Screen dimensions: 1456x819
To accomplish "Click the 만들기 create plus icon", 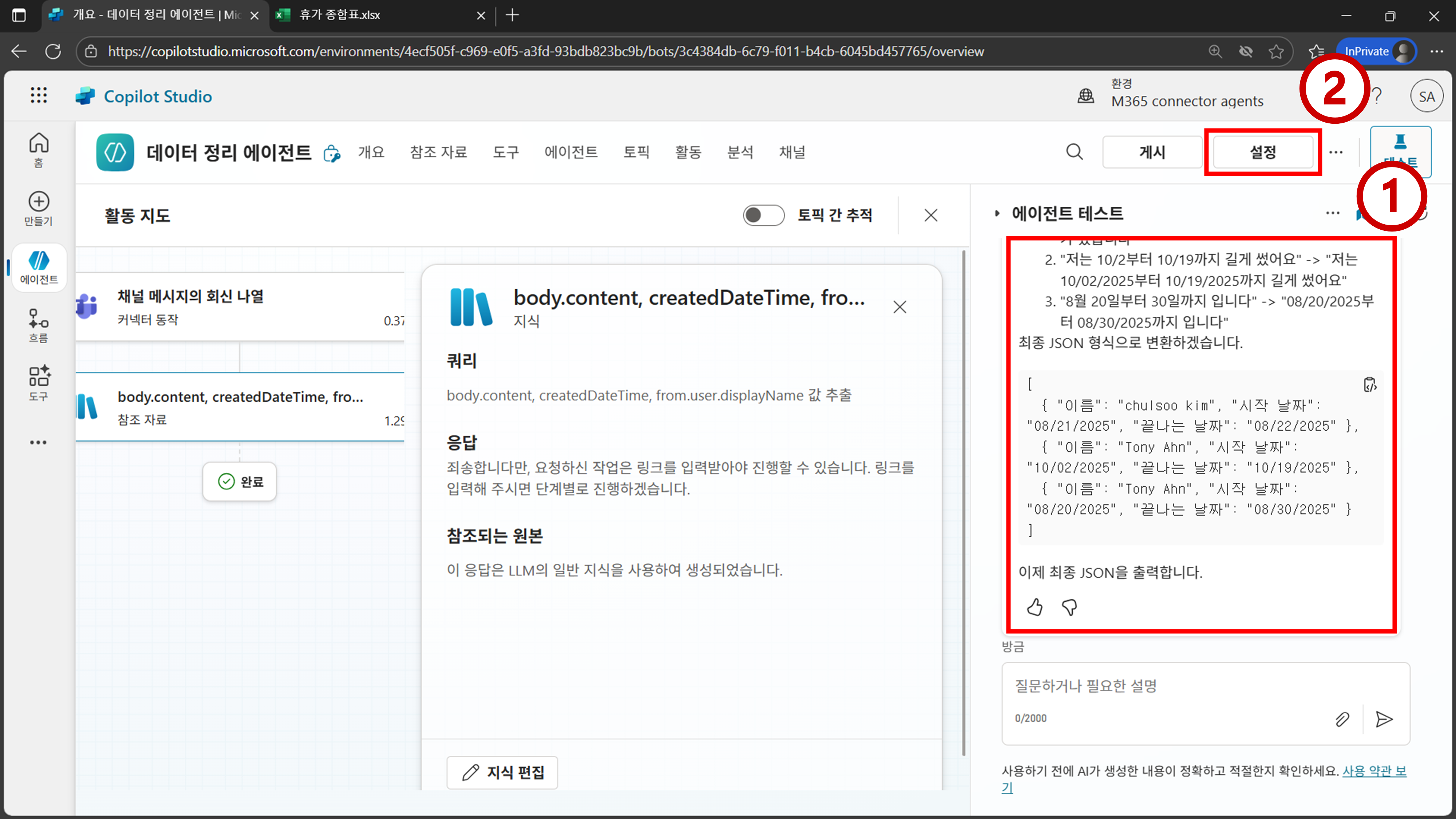I will (39, 207).
